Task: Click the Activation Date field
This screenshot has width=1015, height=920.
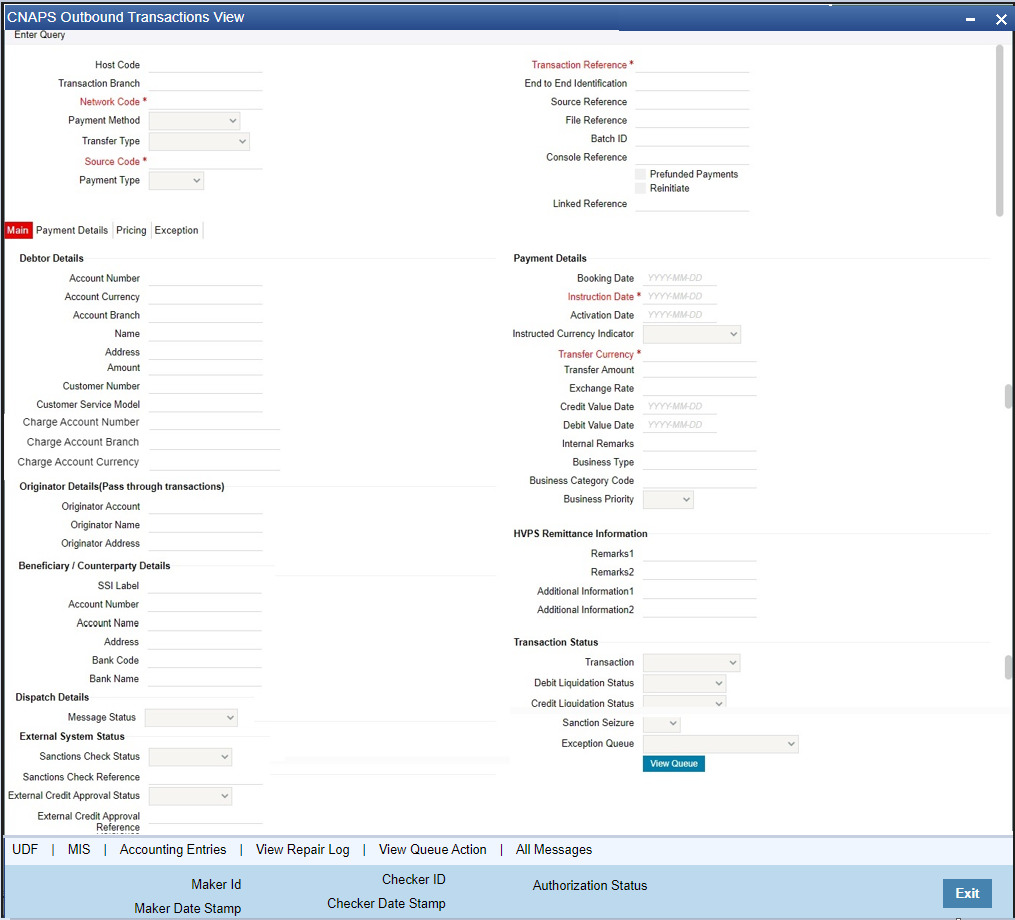Action: [x=680, y=315]
